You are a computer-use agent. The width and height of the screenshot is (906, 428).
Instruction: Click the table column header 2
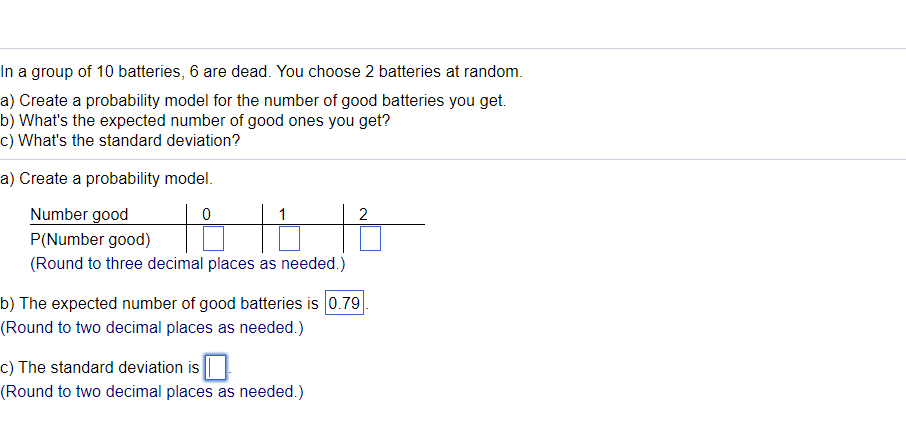[x=363, y=214]
